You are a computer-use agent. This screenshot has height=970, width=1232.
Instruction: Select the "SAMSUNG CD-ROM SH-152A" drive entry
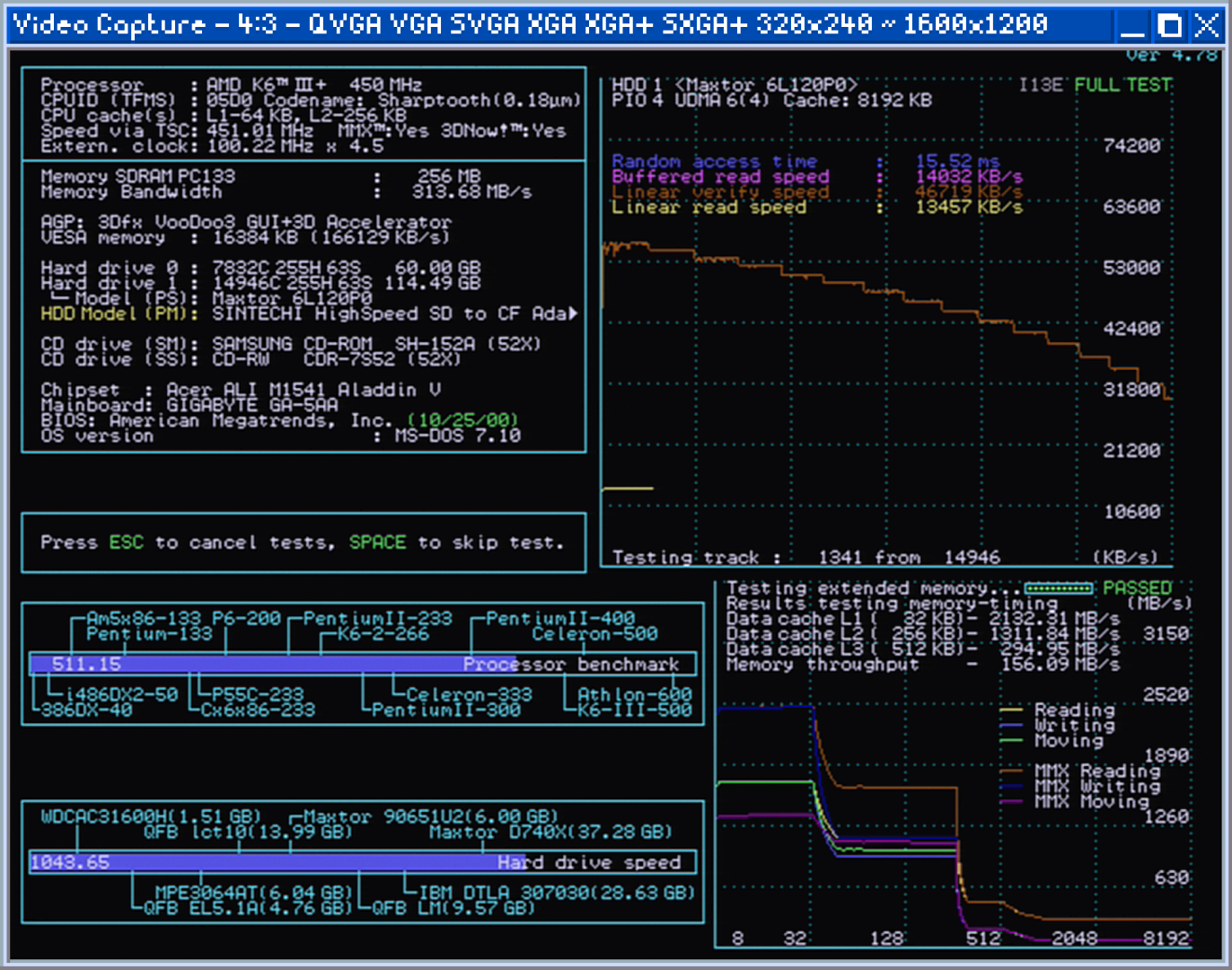(377, 344)
